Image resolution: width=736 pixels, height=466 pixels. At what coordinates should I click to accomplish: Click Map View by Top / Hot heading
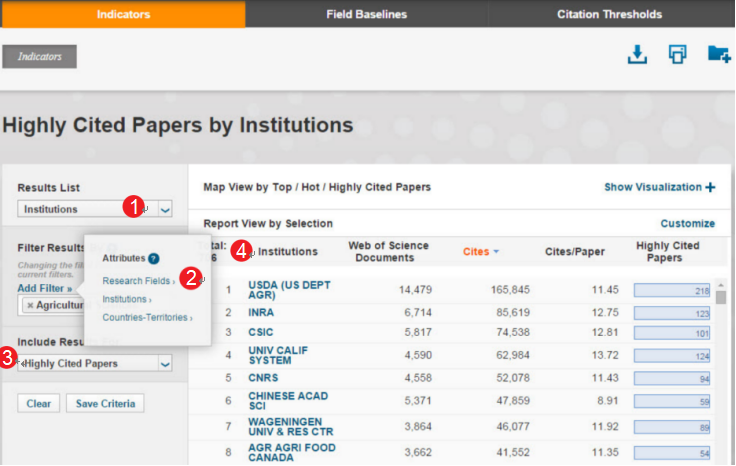tap(317, 187)
